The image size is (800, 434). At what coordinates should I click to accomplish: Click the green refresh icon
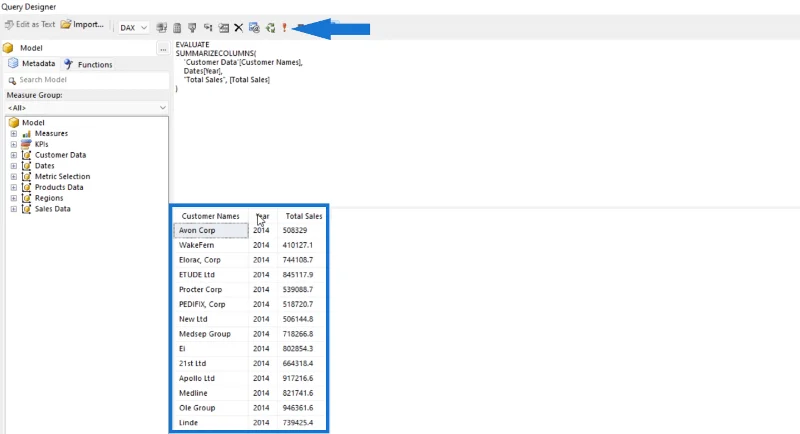pyautogui.click(x=270, y=28)
